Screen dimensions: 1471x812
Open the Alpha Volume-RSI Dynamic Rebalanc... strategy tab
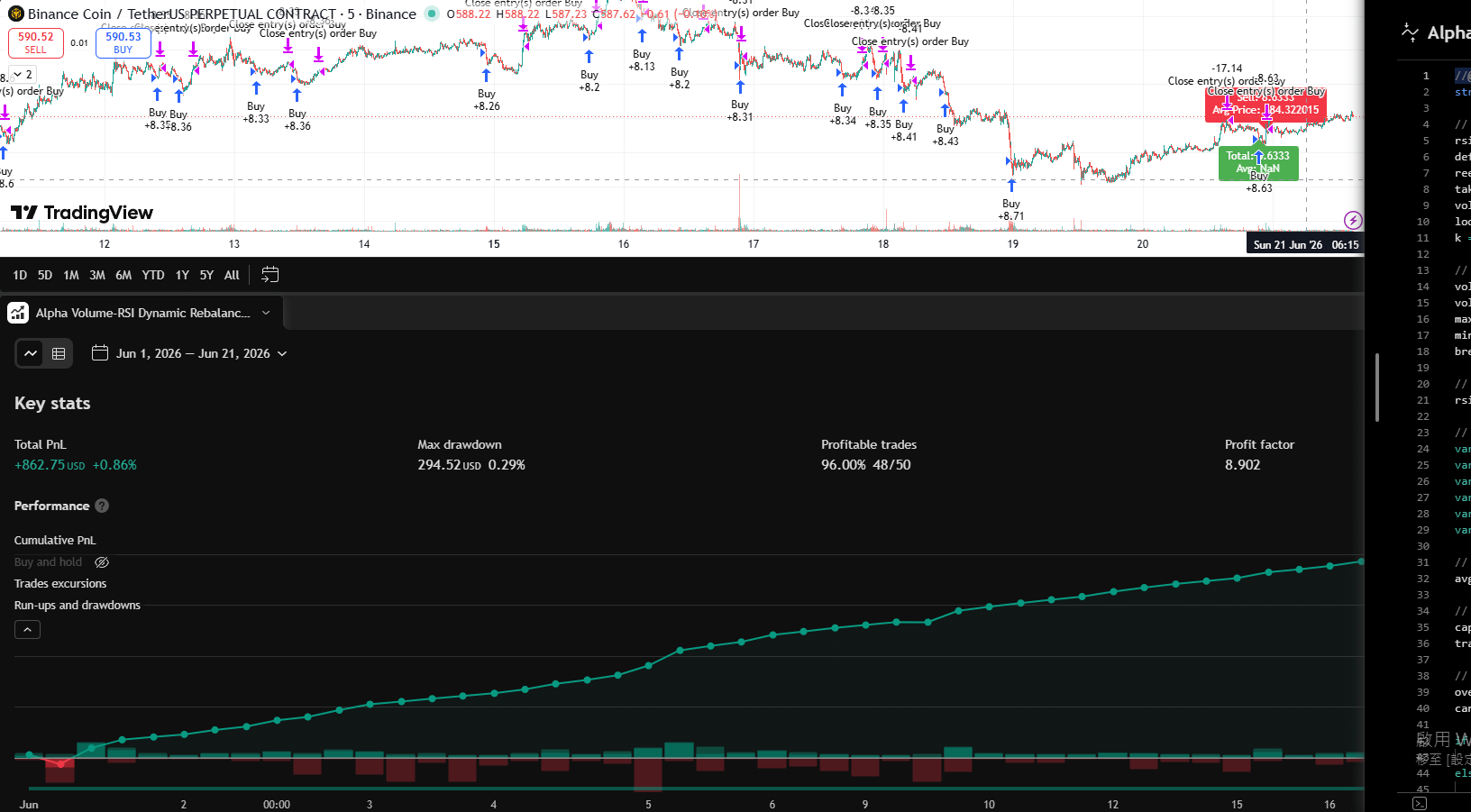(x=143, y=313)
